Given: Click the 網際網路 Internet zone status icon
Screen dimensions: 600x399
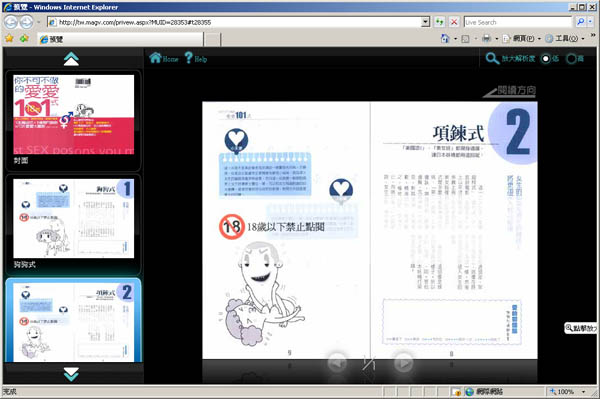Looking at the screenshot, I should [470, 392].
